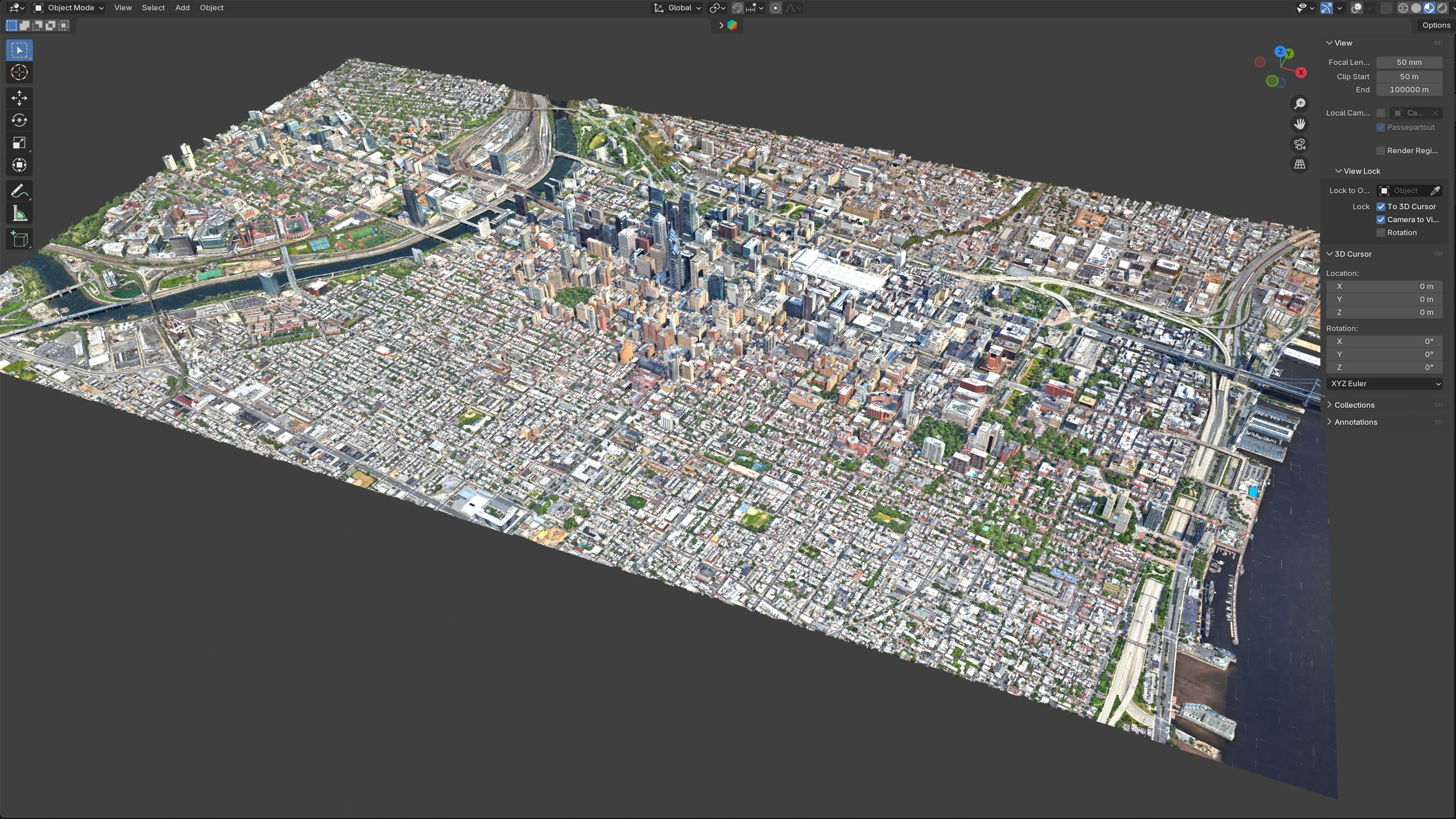Expand the Annotations panel

[x=1355, y=422]
